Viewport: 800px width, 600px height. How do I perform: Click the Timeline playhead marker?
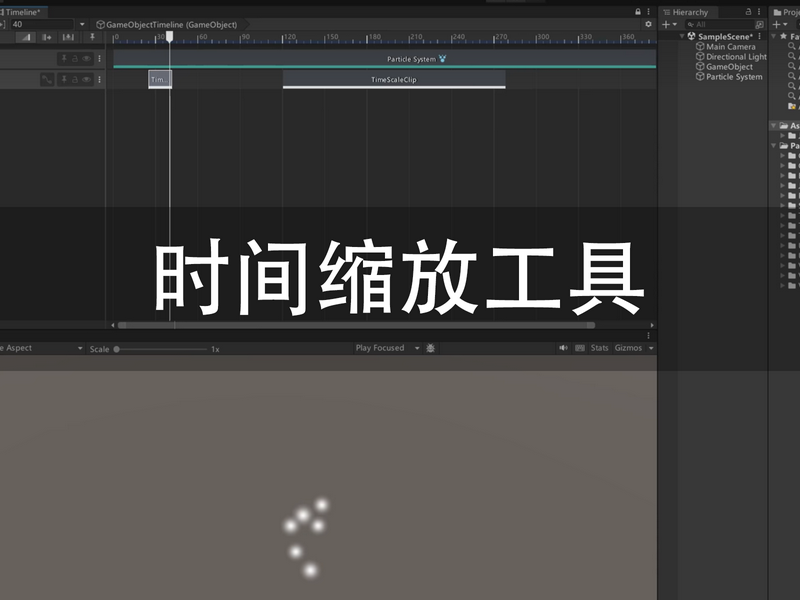tap(169, 36)
